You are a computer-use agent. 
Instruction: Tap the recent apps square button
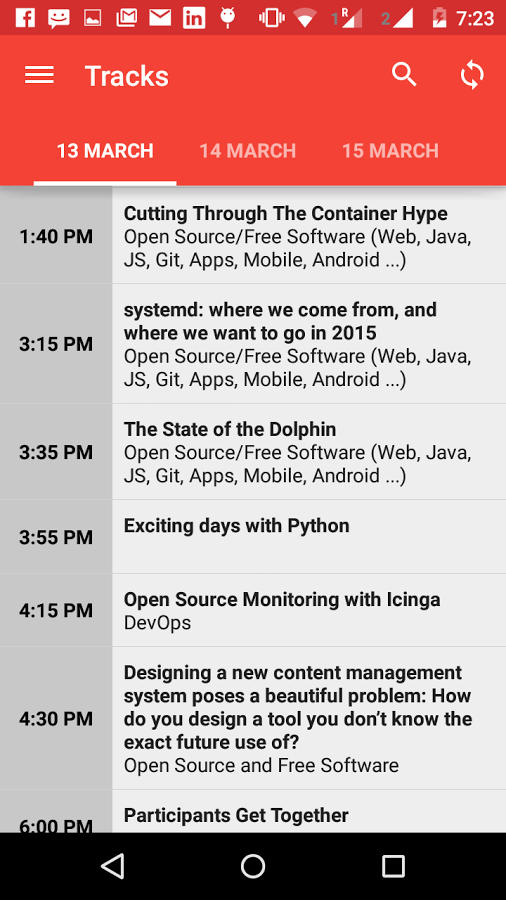click(394, 866)
